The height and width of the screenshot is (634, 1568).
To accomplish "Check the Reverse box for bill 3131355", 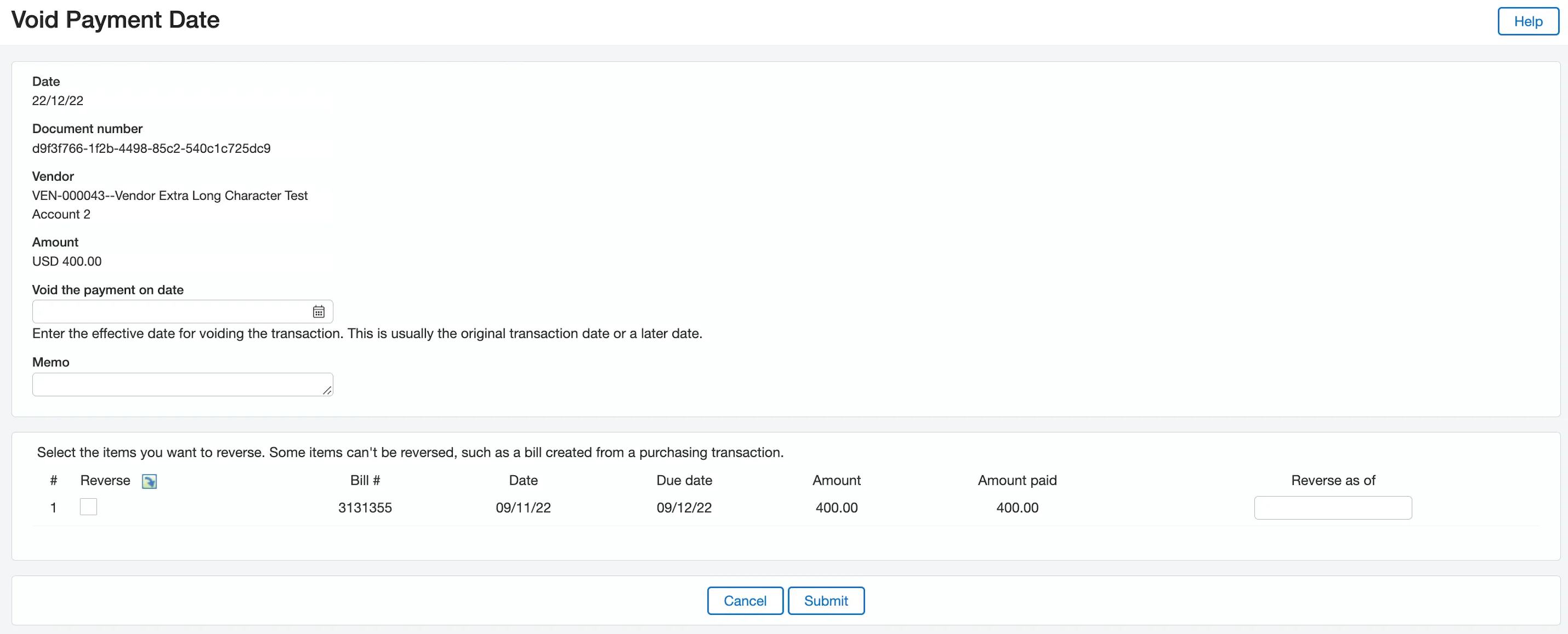I will [x=88, y=507].
